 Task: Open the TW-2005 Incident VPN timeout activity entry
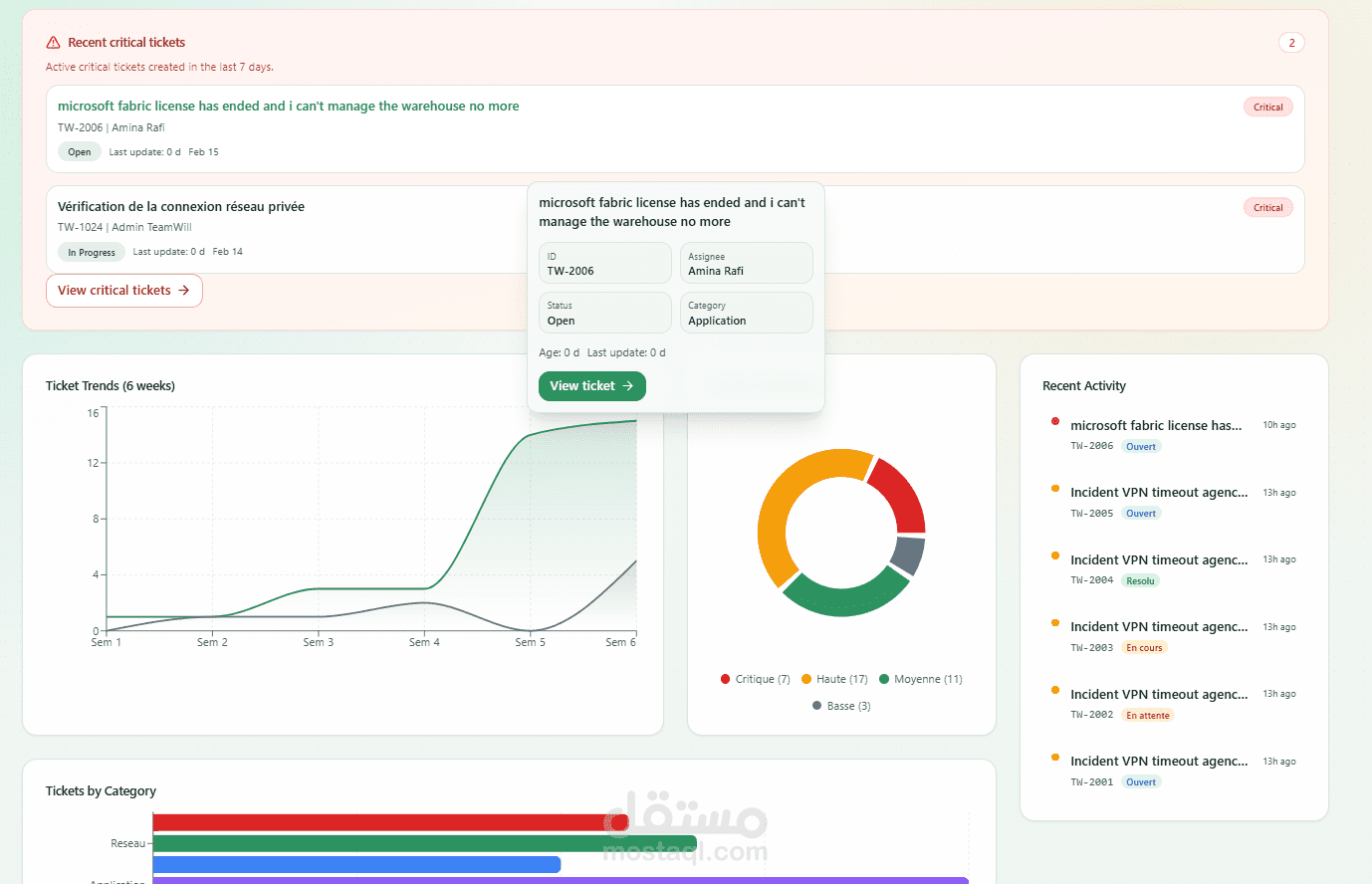click(x=1159, y=493)
